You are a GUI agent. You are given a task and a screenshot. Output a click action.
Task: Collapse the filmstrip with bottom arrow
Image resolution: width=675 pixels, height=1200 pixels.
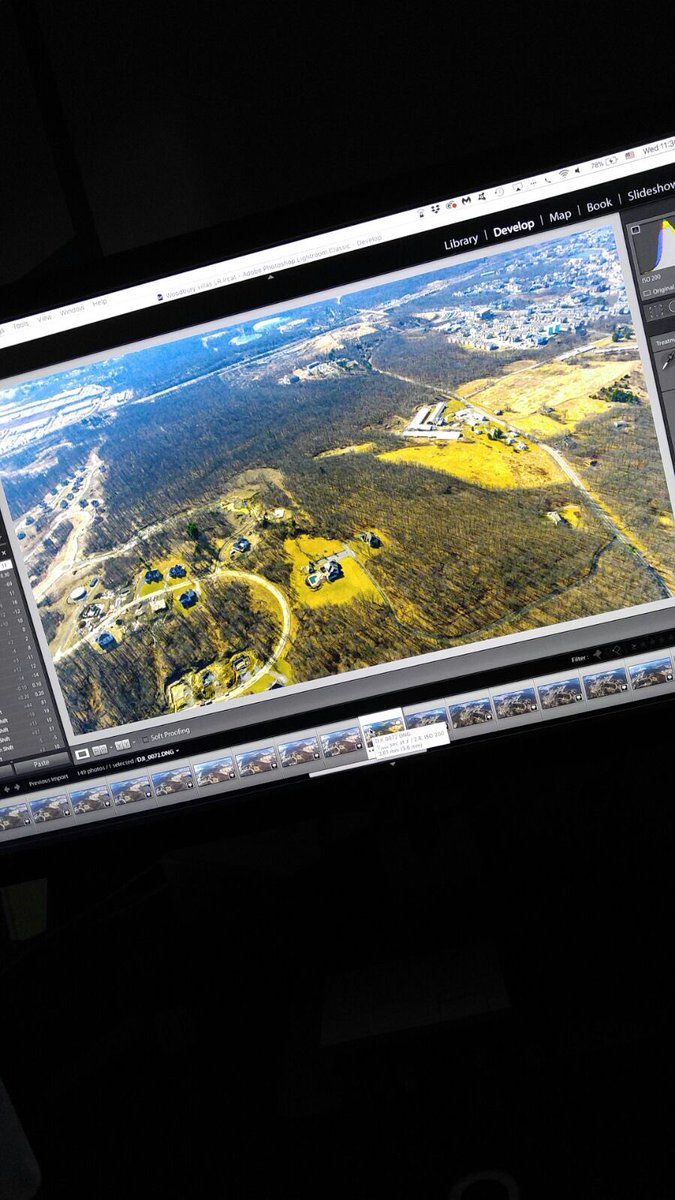[x=392, y=763]
